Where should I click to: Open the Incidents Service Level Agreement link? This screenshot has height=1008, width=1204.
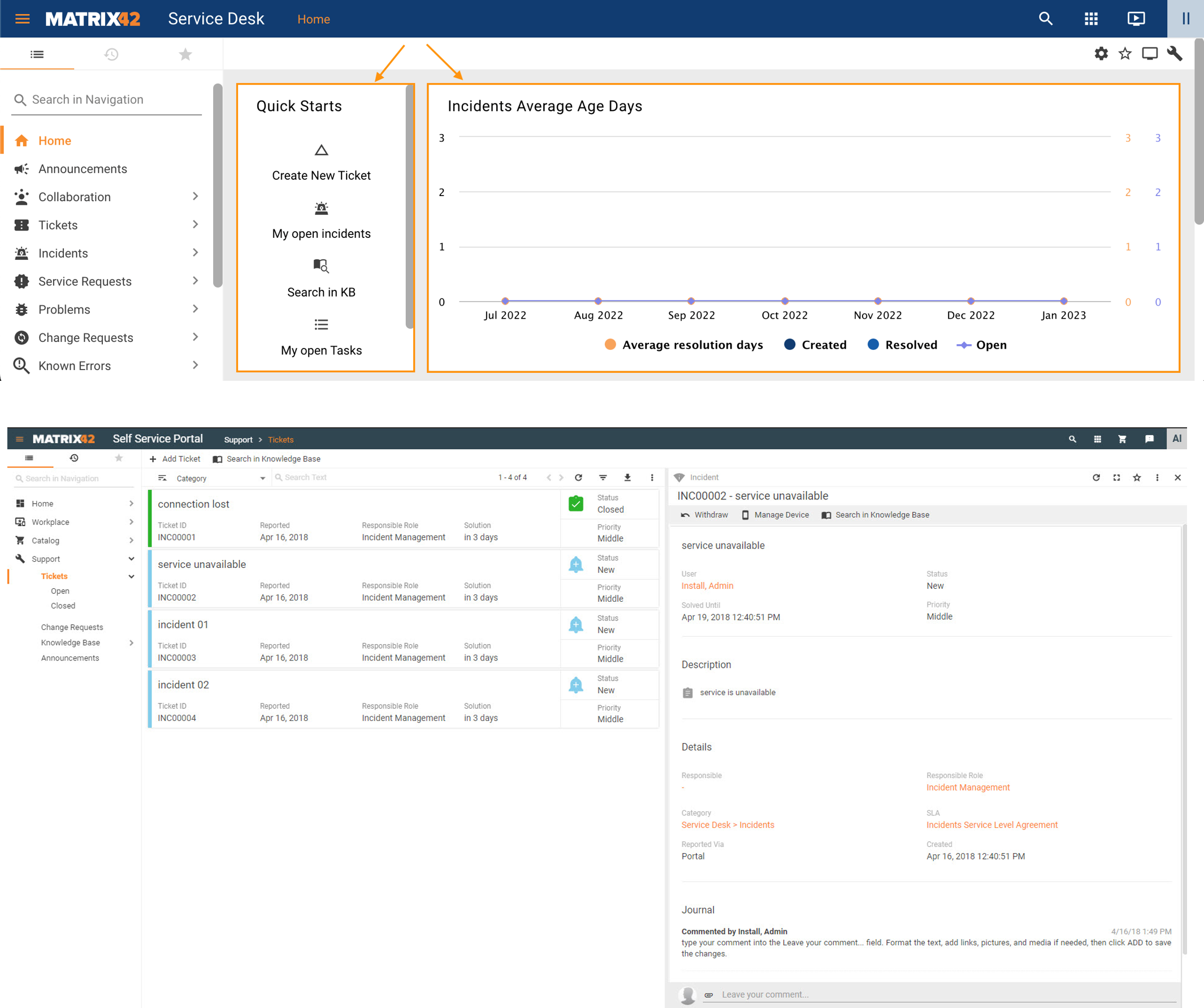click(x=991, y=824)
